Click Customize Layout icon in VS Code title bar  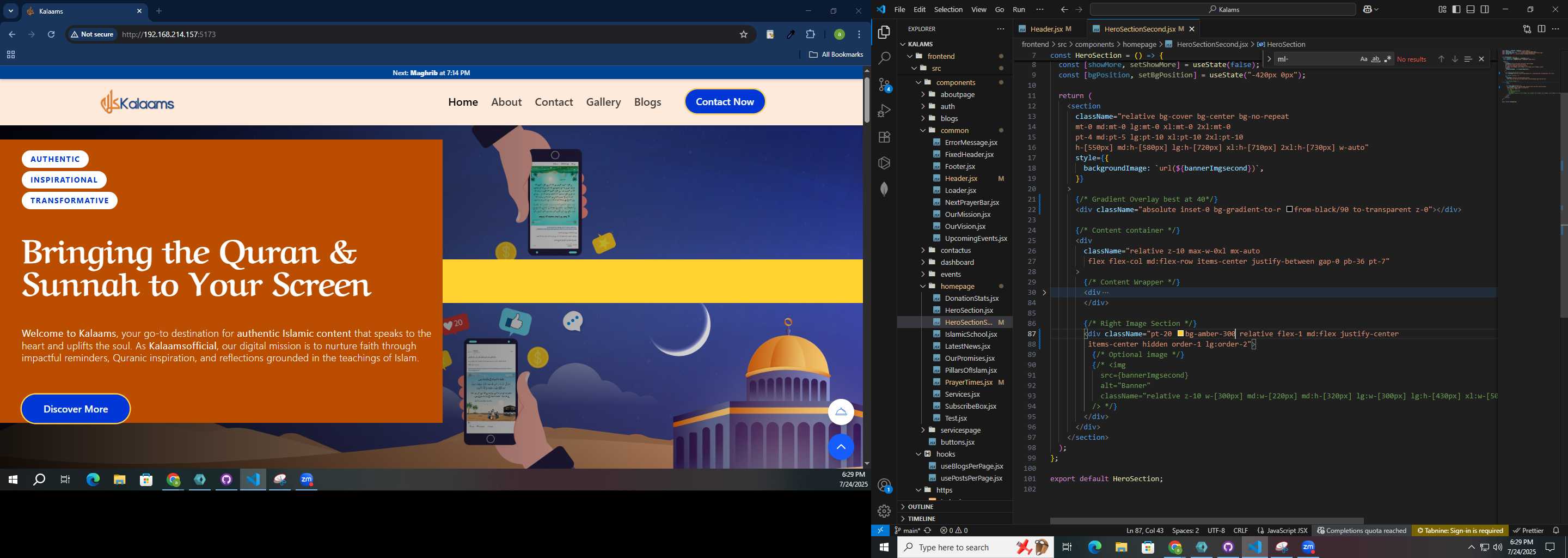coord(1442,10)
